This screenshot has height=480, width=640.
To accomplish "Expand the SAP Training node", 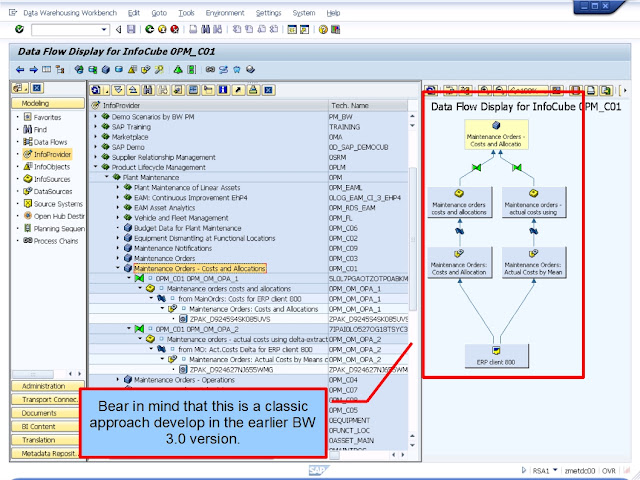I will [x=96, y=127].
